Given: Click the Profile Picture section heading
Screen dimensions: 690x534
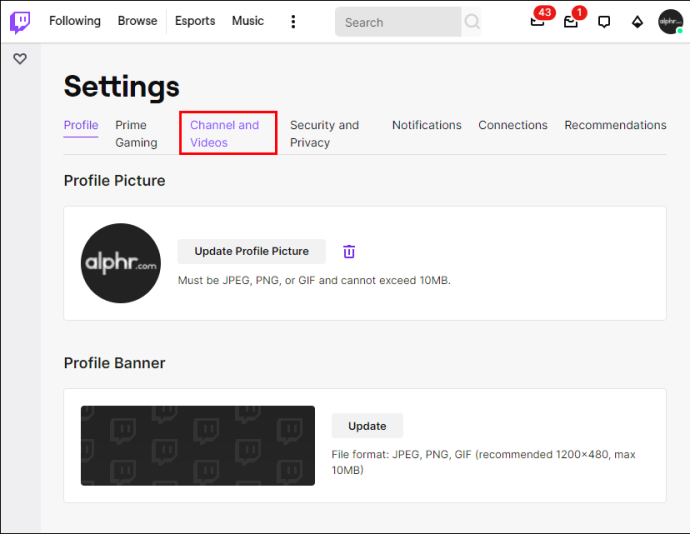Looking at the screenshot, I should 114,180.
